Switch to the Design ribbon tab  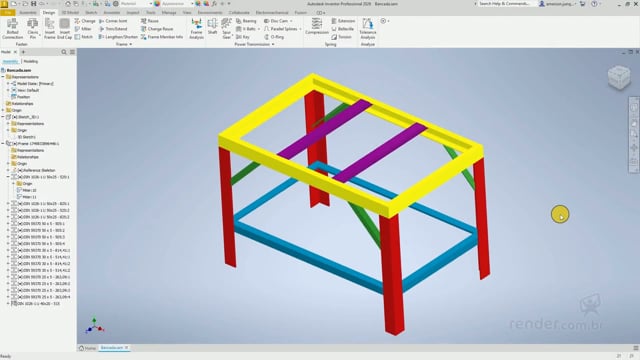[49, 13]
